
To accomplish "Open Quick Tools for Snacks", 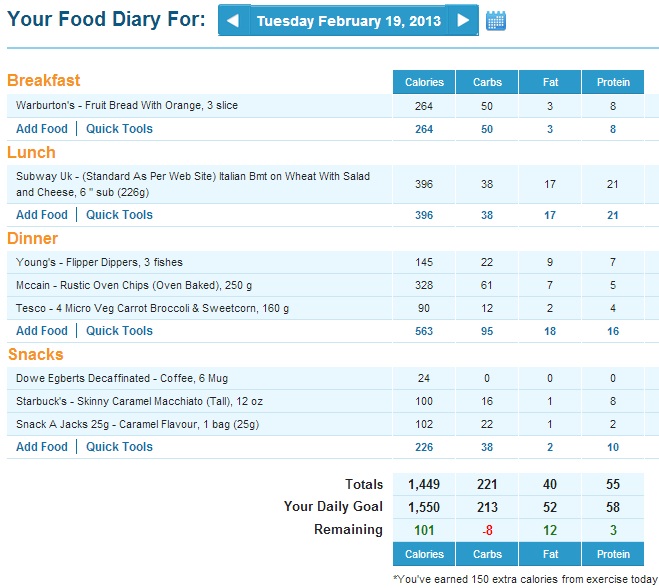I will point(119,447).
